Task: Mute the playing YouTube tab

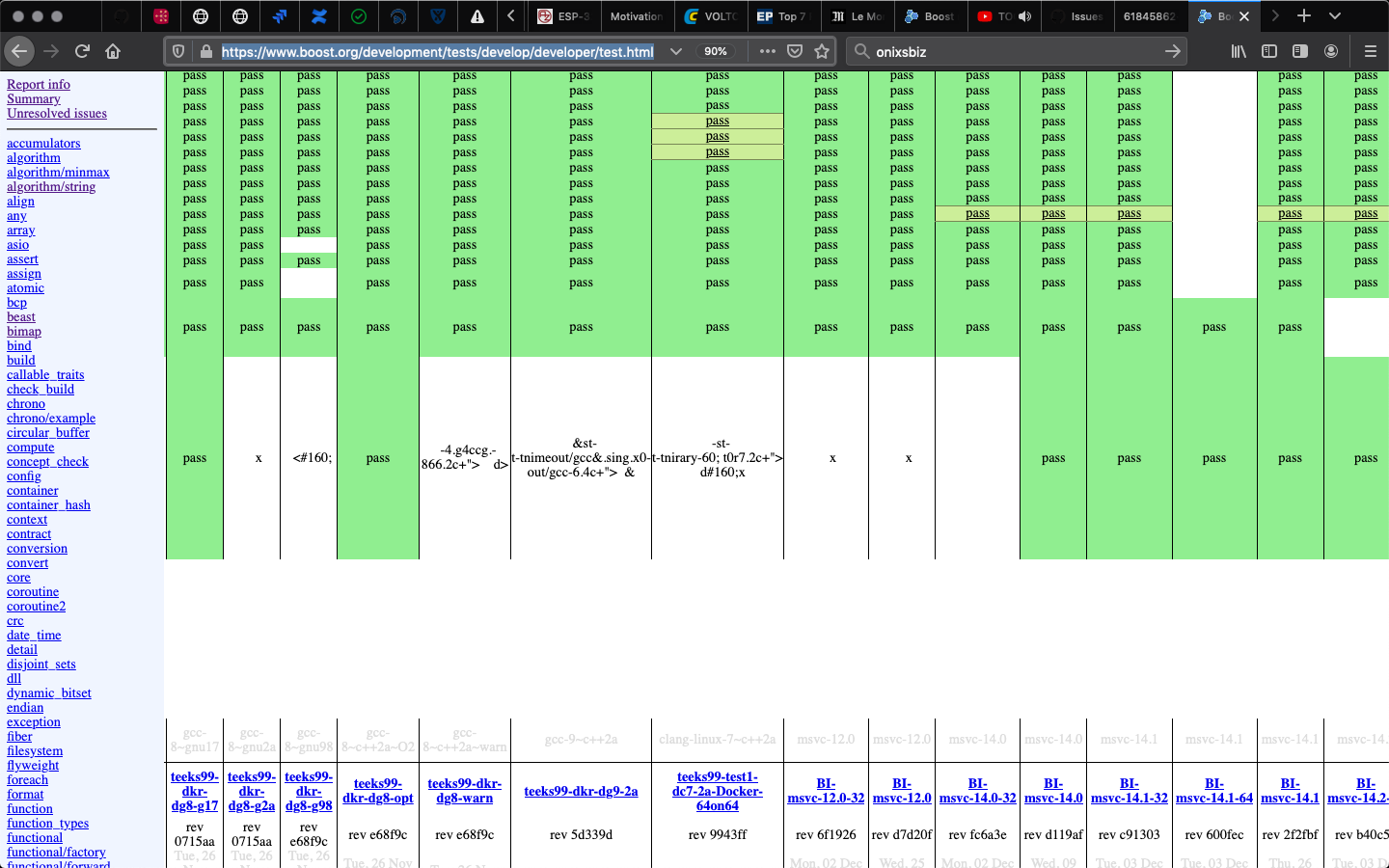Action: 1024,16
